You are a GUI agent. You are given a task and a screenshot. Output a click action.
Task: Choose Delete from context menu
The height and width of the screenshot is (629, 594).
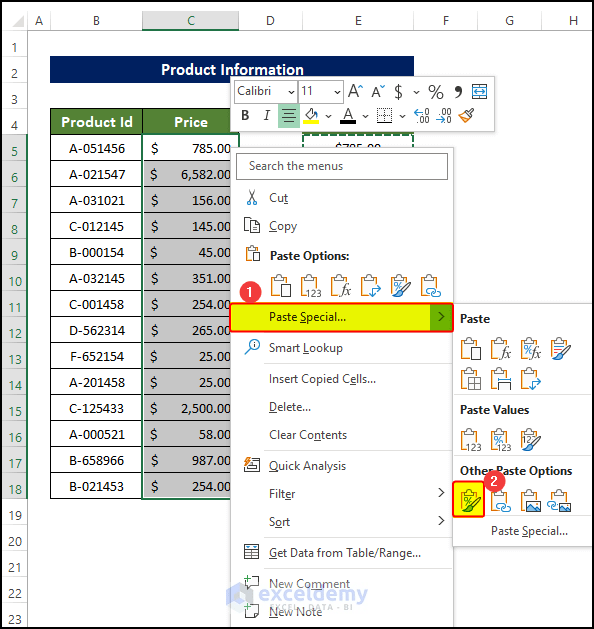(x=342, y=407)
